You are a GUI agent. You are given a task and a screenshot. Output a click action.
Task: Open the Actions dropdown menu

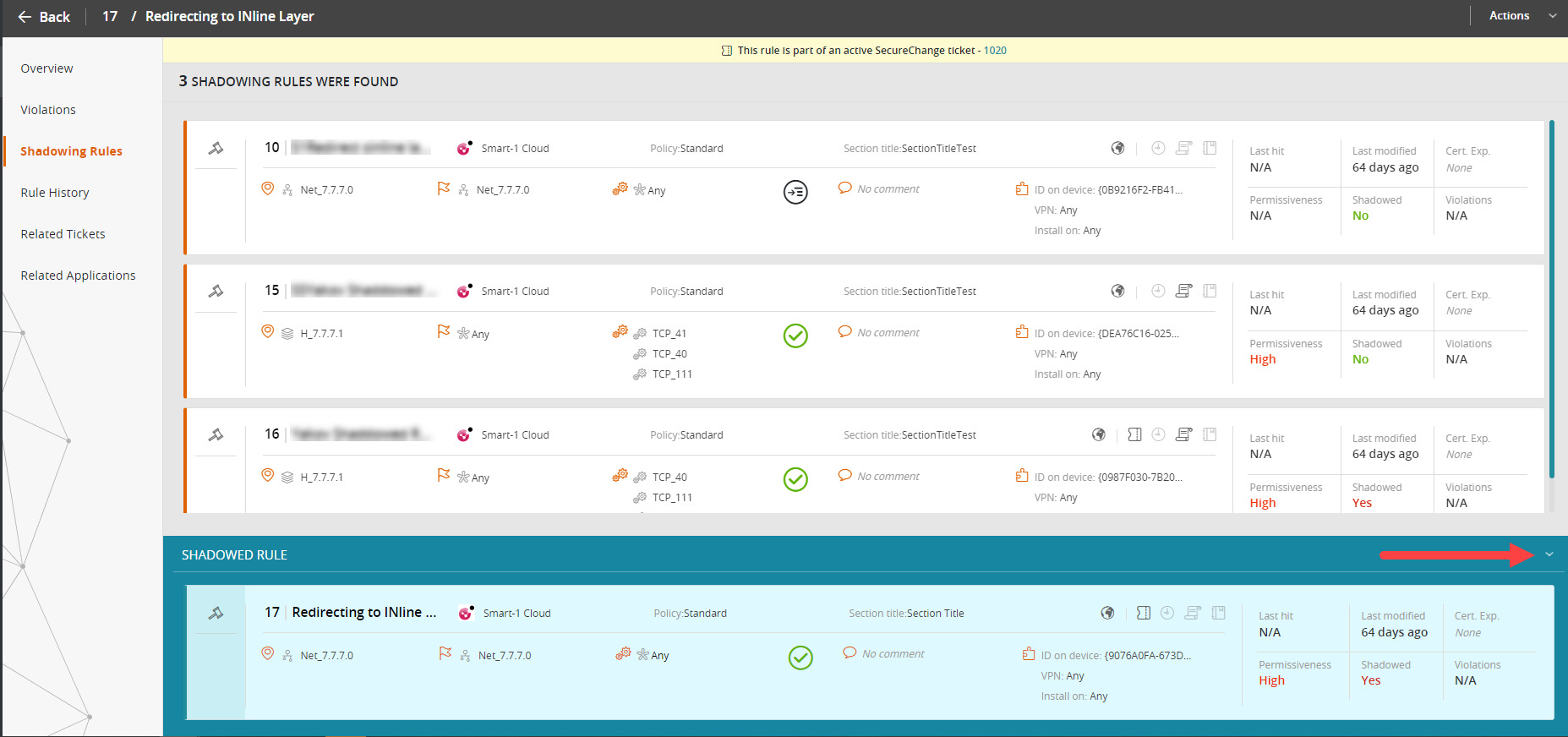[x=1522, y=15]
